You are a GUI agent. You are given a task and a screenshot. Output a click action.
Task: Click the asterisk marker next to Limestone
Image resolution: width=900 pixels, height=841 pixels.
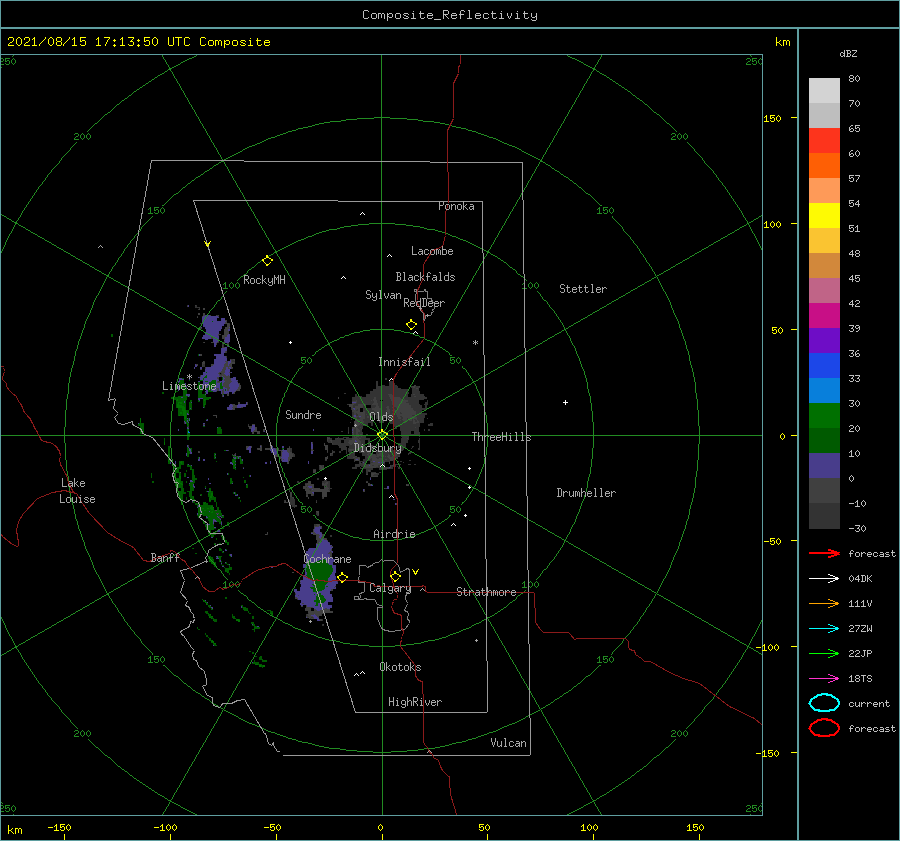point(189,377)
